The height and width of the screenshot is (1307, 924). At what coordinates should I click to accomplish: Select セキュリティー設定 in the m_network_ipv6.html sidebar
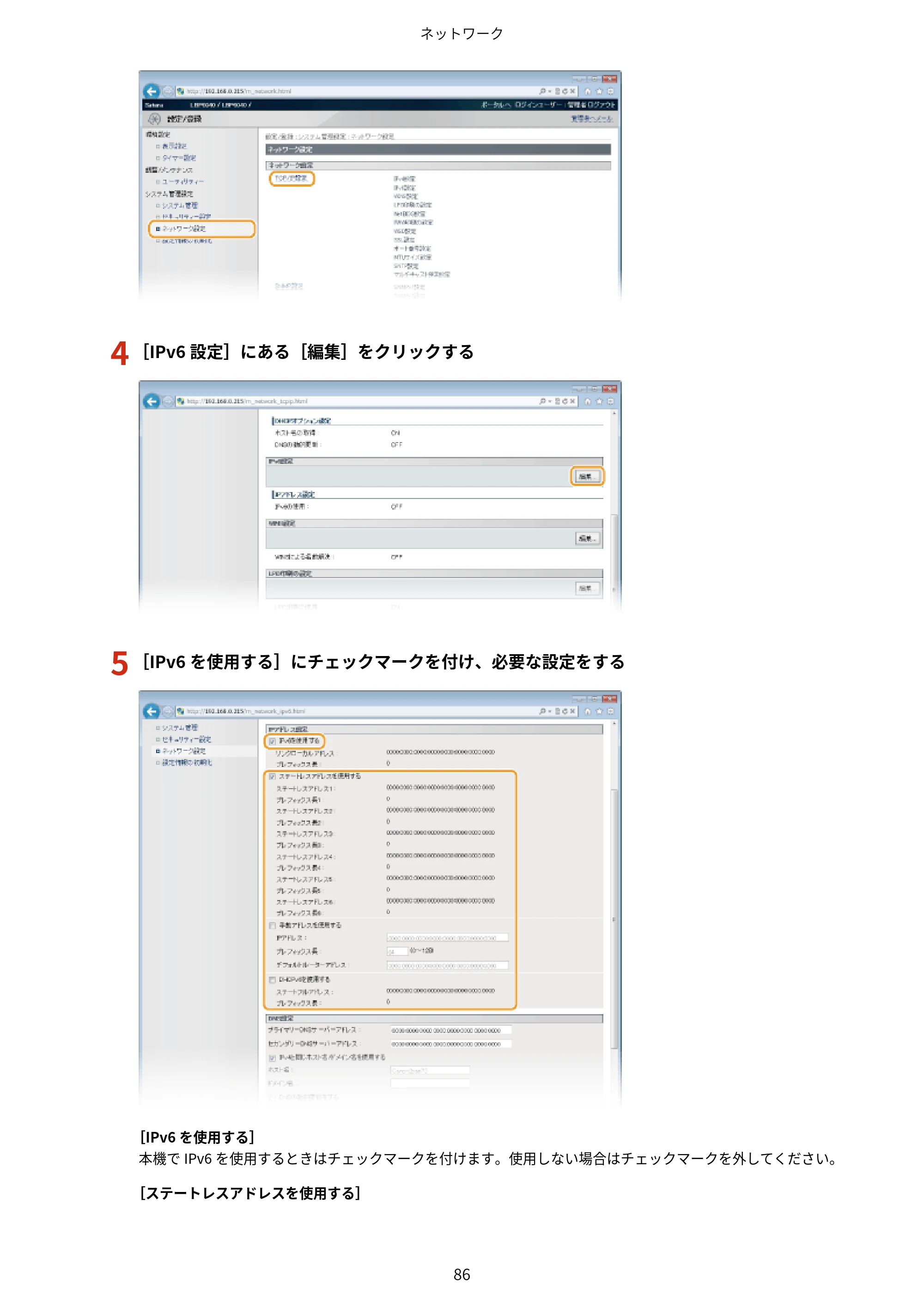click(186, 740)
